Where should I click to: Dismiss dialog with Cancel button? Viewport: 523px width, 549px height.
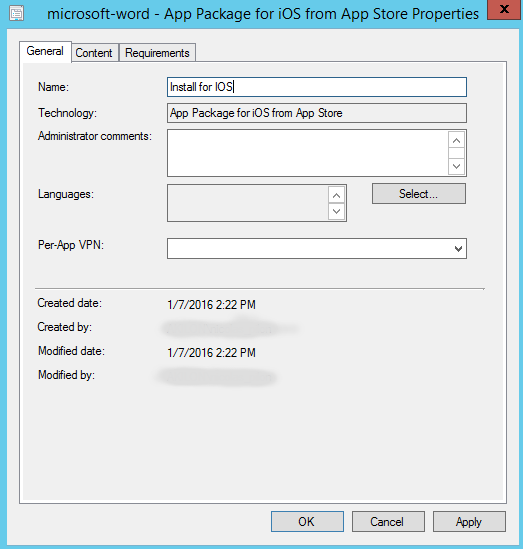tap(388, 522)
